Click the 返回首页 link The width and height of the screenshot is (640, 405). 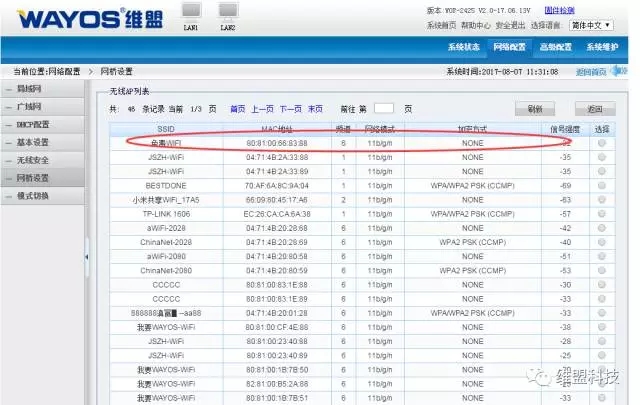pyautogui.click(x=591, y=72)
